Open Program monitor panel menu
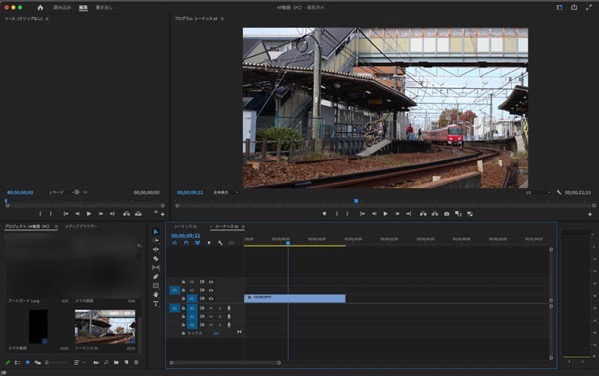Screen dimensions: 599x376 pos(222,19)
